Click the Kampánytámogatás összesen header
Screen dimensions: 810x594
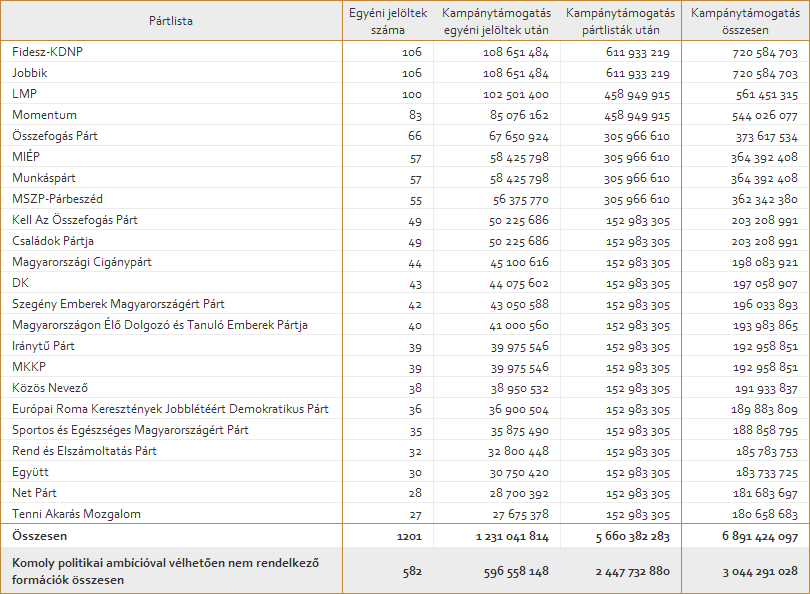[745, 21]
